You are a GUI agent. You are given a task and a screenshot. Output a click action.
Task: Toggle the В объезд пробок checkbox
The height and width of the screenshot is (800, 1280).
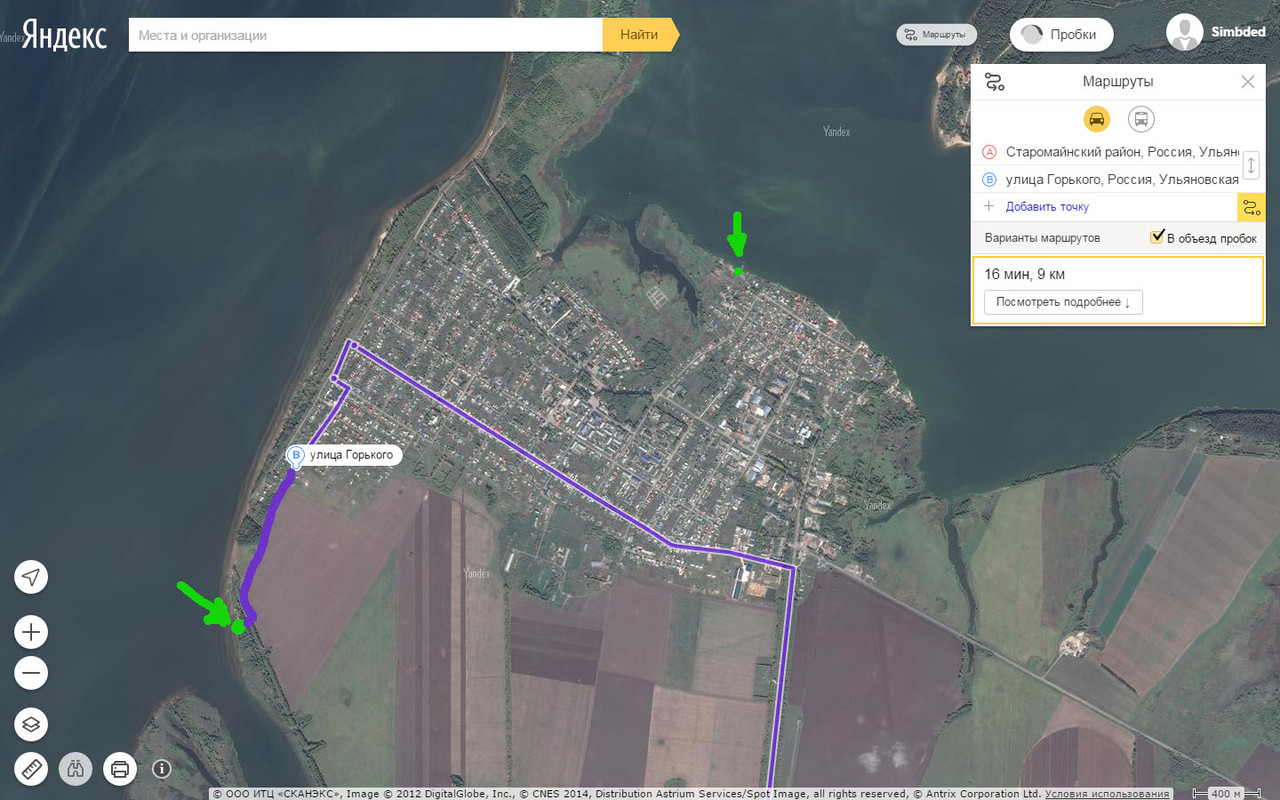click(1157, 237)
